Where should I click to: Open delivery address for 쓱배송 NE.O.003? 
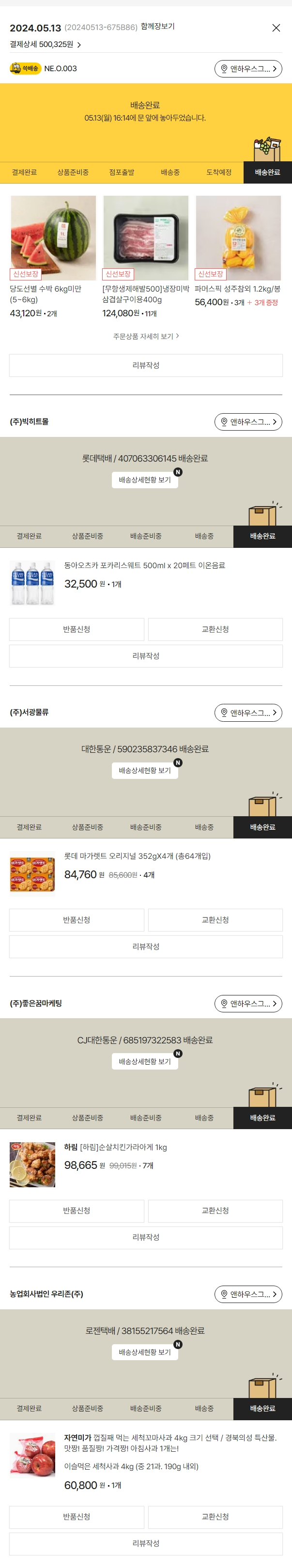[248, 69]
